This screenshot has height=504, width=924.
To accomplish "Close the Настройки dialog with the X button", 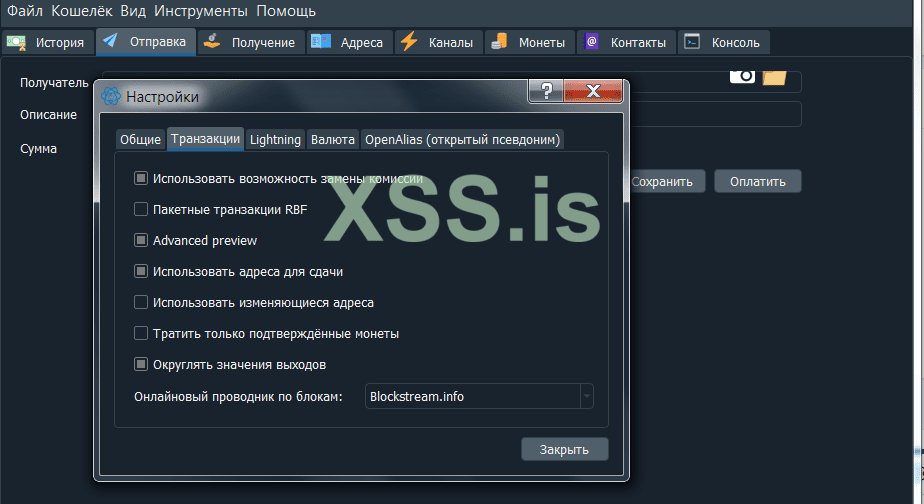I will click(593, 91).
